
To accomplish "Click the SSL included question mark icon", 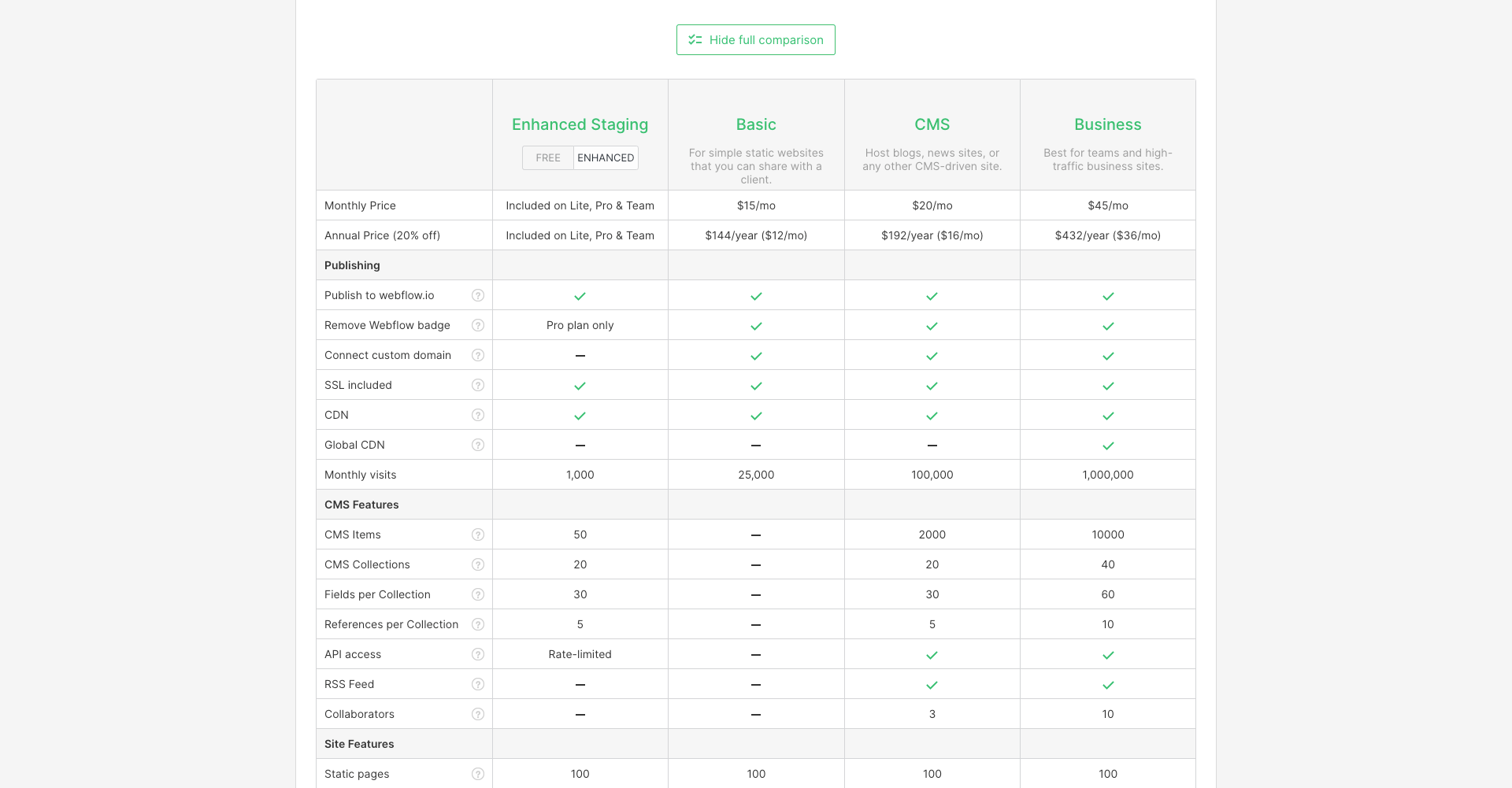I will [x=478, y=385].
